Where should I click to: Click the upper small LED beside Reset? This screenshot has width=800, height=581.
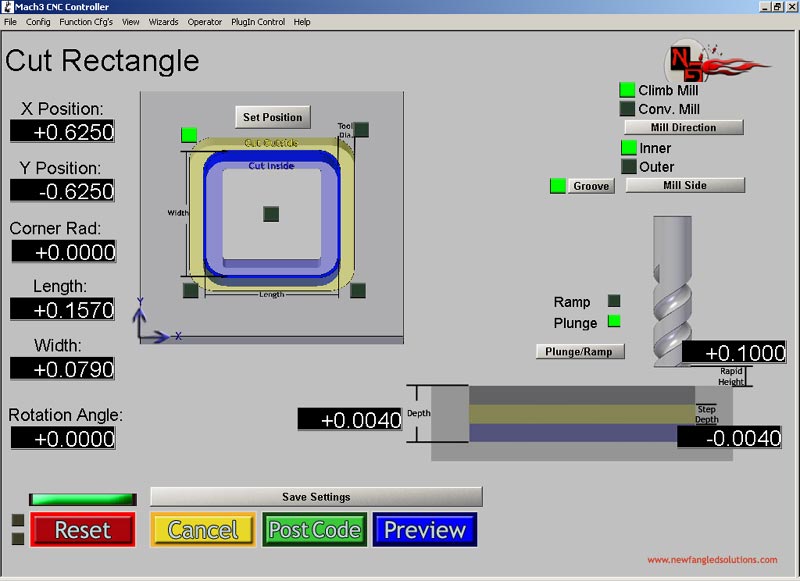18,520
